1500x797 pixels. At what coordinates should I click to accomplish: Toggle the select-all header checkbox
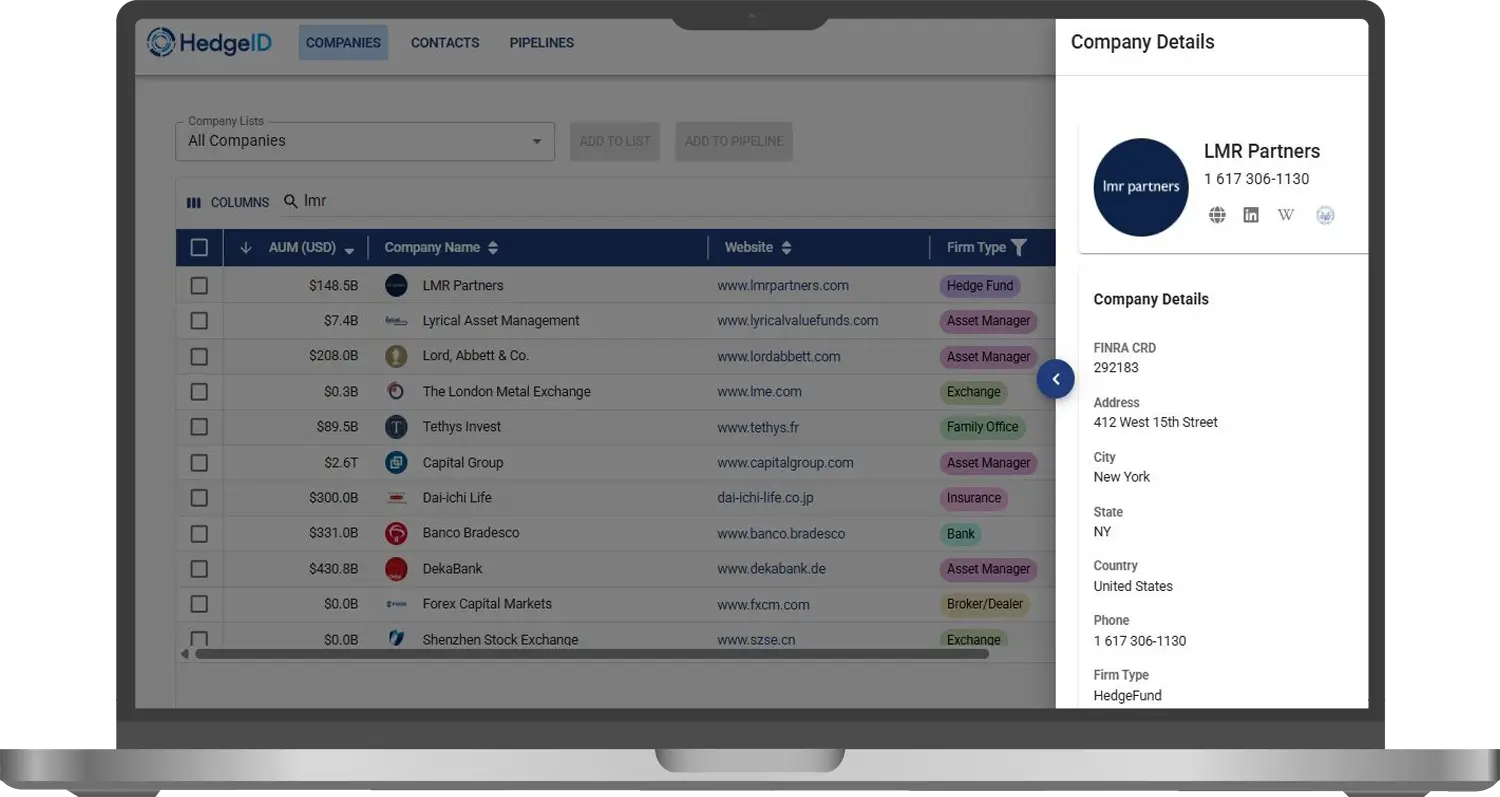point(199,247)
